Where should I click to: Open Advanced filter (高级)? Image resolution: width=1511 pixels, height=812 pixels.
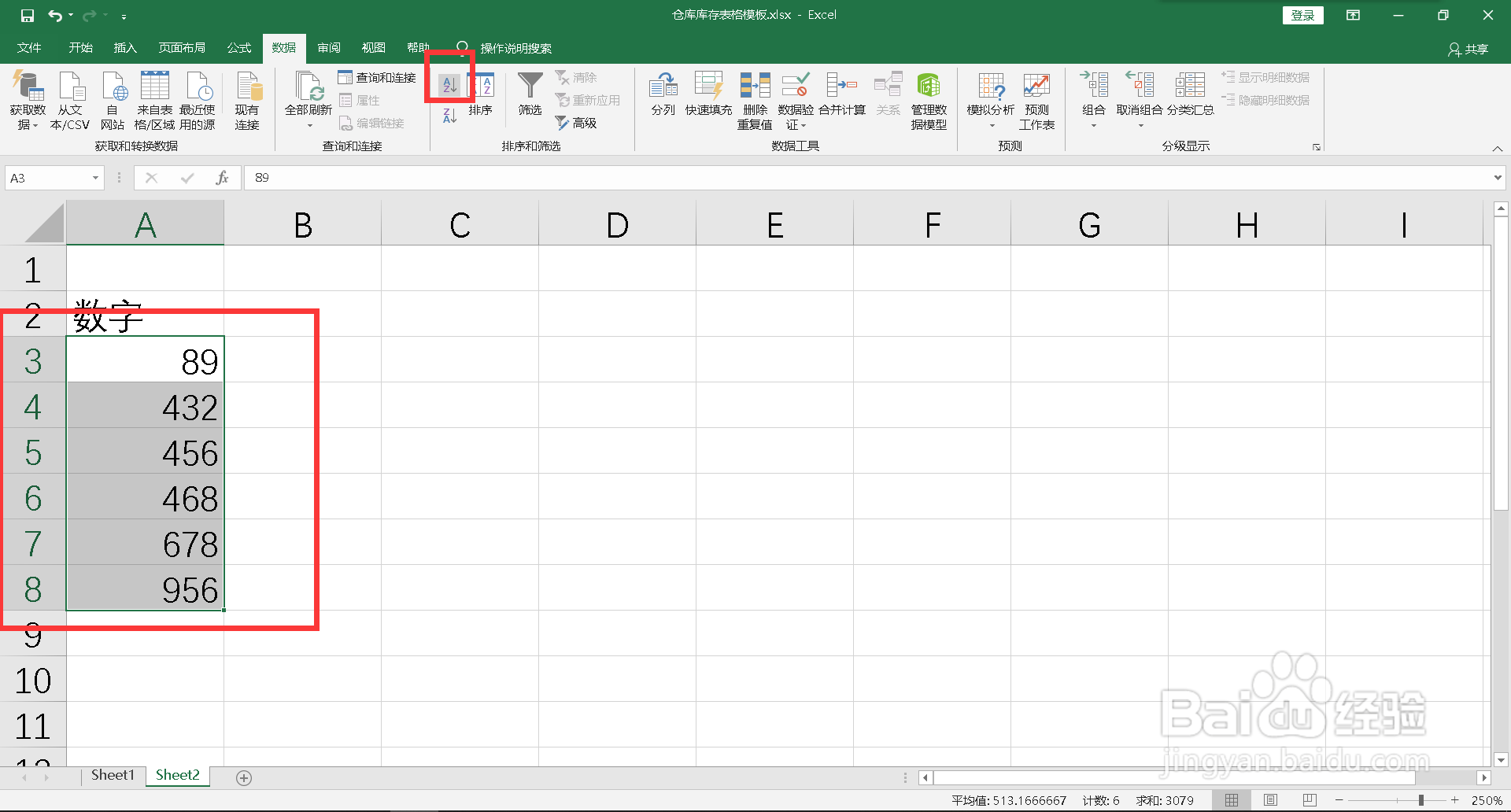(x=576, y=123)
